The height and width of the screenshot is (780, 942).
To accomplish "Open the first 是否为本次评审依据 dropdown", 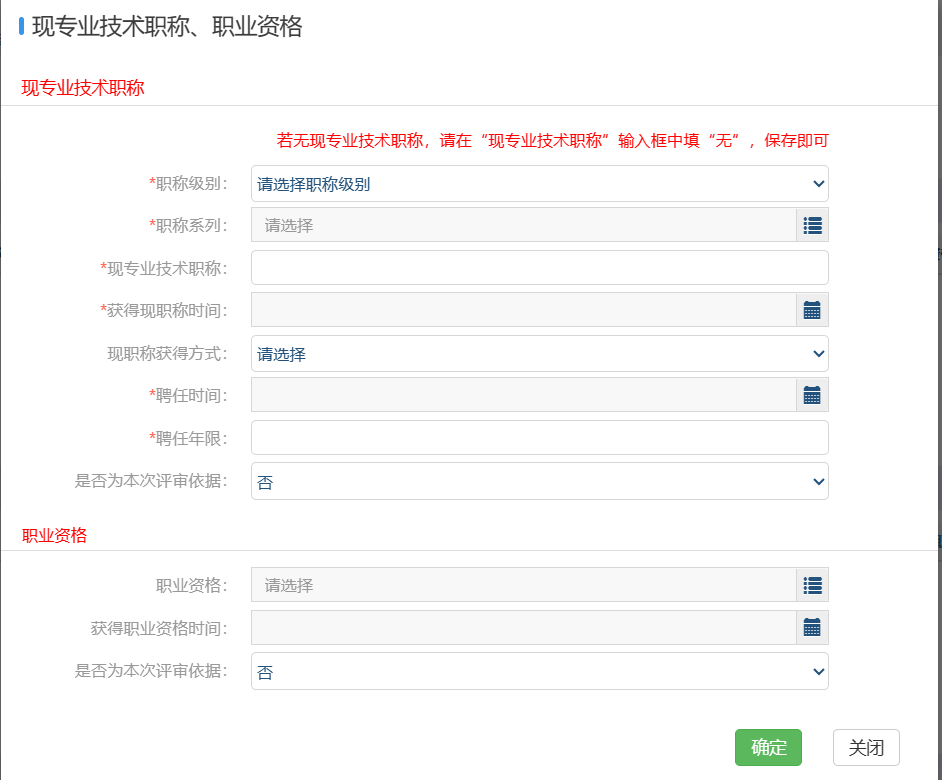I will click(x=540, y=481).
